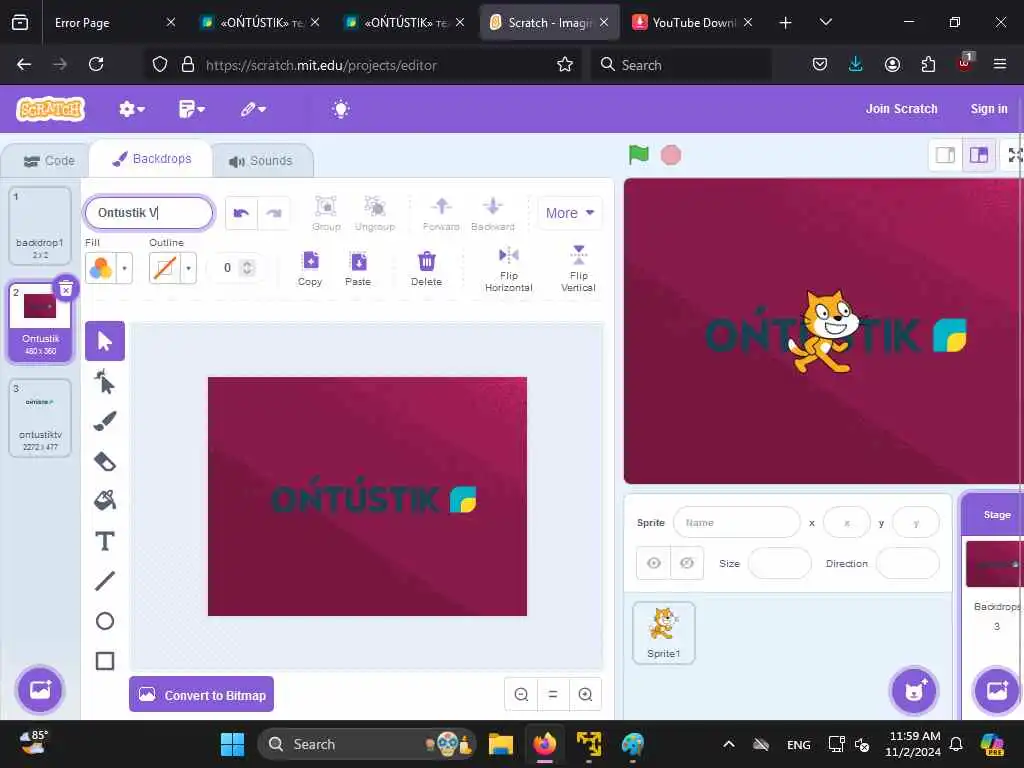
Task: Zoom in on the paint canvas
Action: pos(585,694)
